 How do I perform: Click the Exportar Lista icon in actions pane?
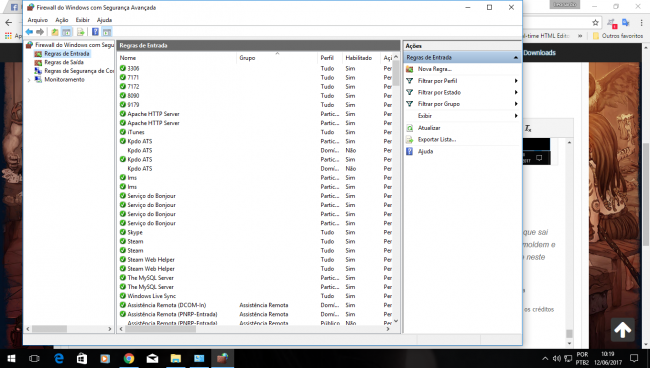pyautogui.click(x=410, y=140)
